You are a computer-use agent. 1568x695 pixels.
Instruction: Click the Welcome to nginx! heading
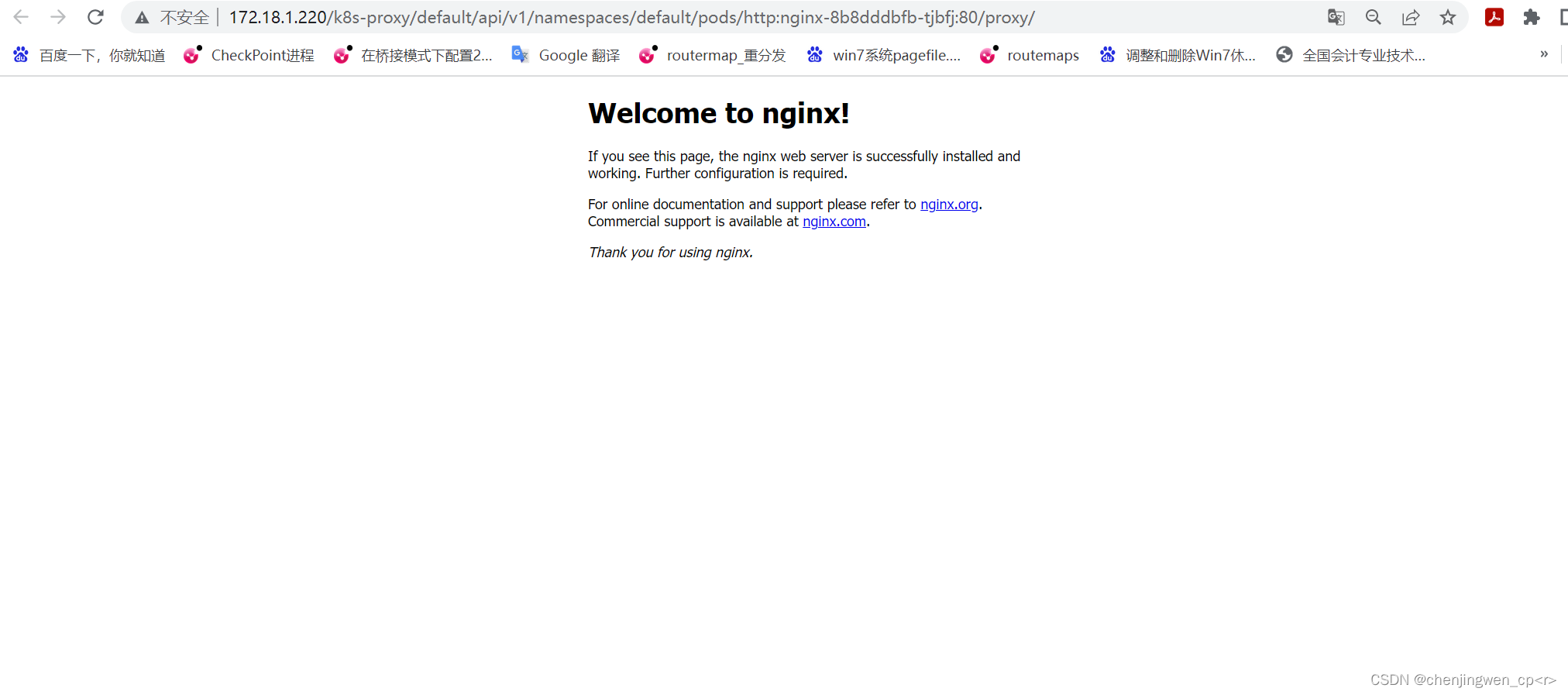pos(719,113)
